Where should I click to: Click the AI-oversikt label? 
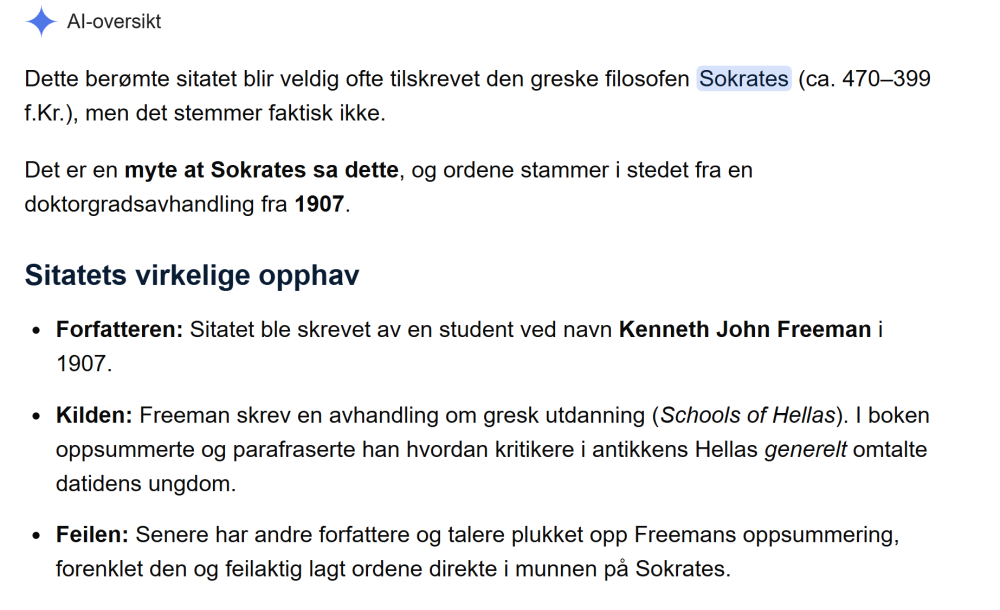[114, 22]
